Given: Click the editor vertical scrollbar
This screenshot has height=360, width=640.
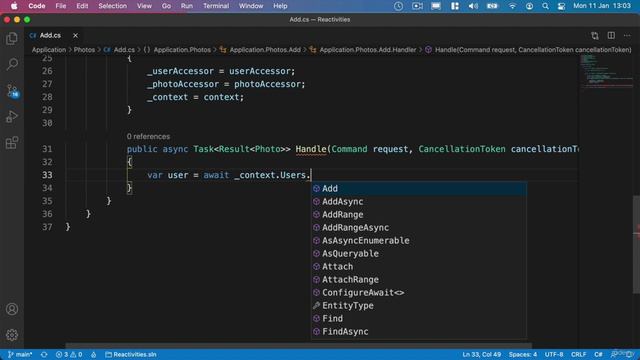Looking at the screenshot, I should tap(636, 244).
